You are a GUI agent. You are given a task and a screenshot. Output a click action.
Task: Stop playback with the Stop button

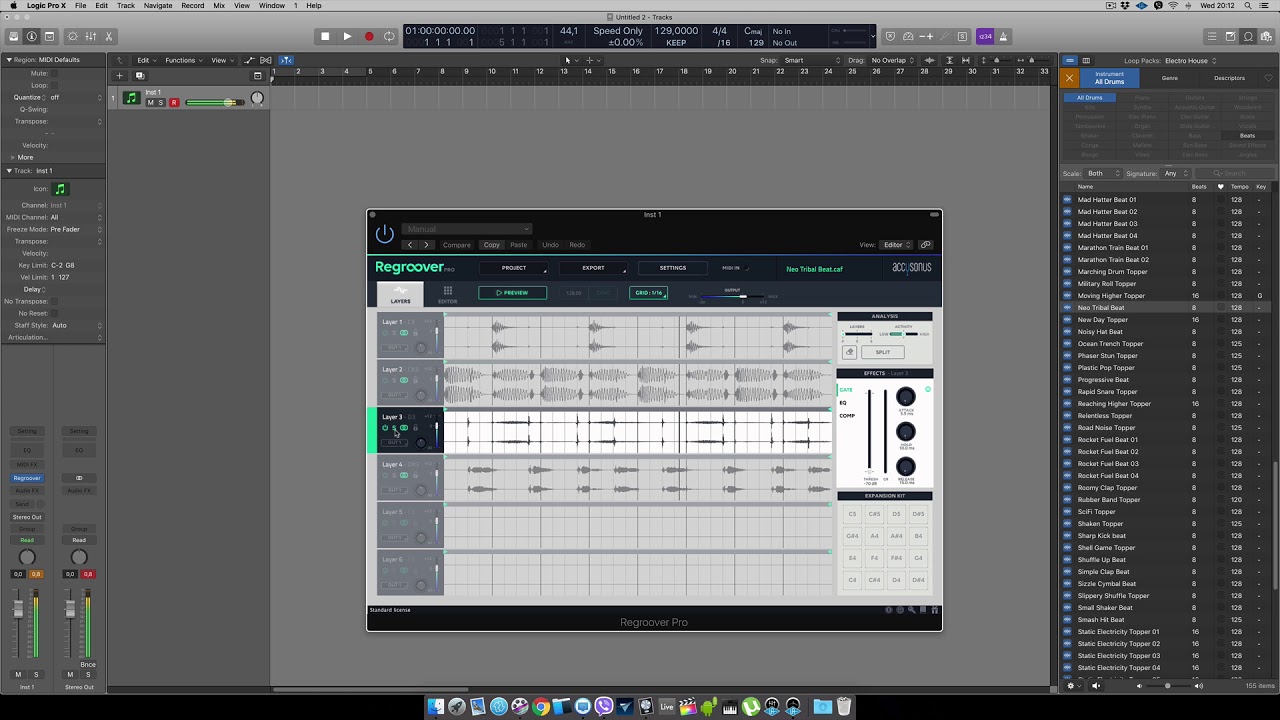pos(325,36)
